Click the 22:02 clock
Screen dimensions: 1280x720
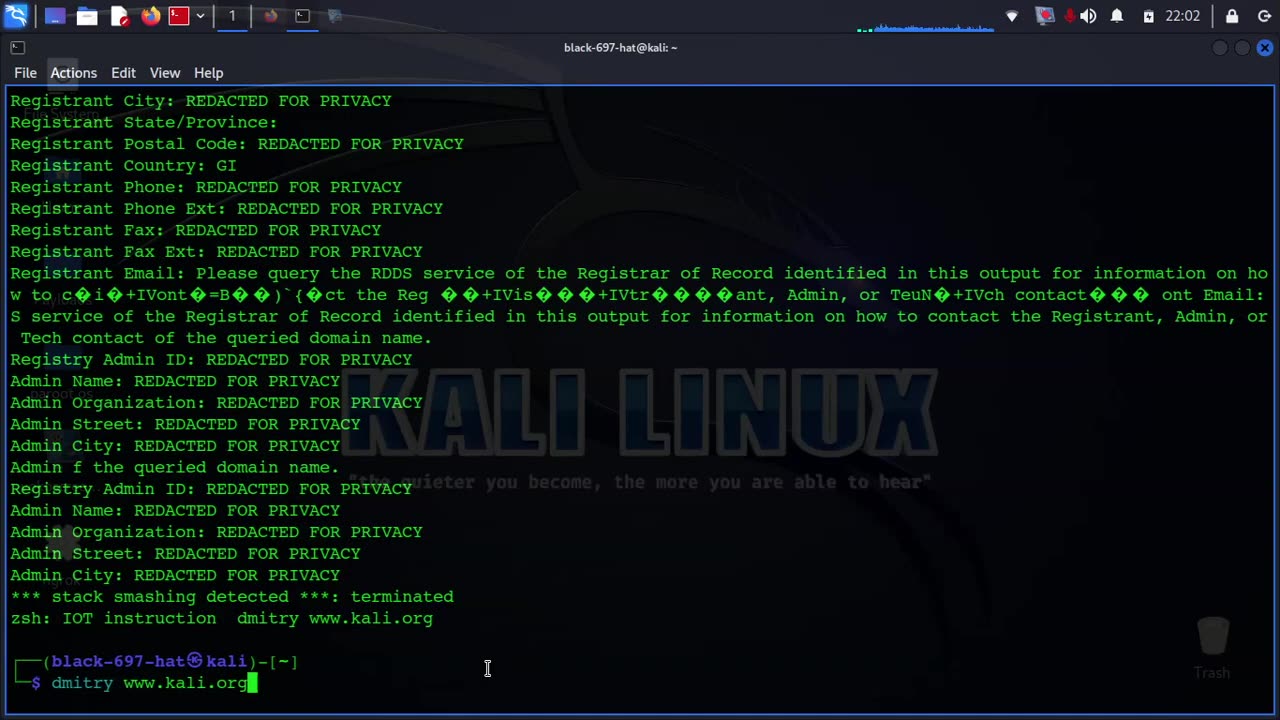1183,16
